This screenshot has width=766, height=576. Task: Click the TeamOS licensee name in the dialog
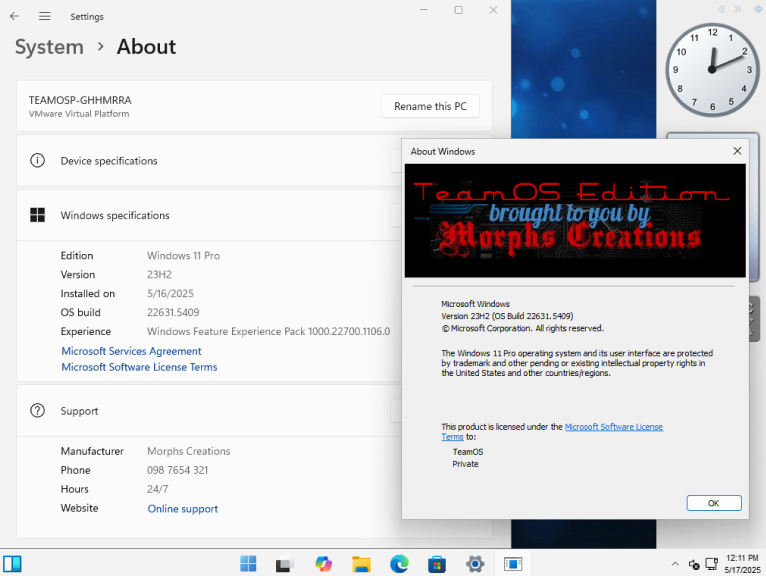[468, 452]
